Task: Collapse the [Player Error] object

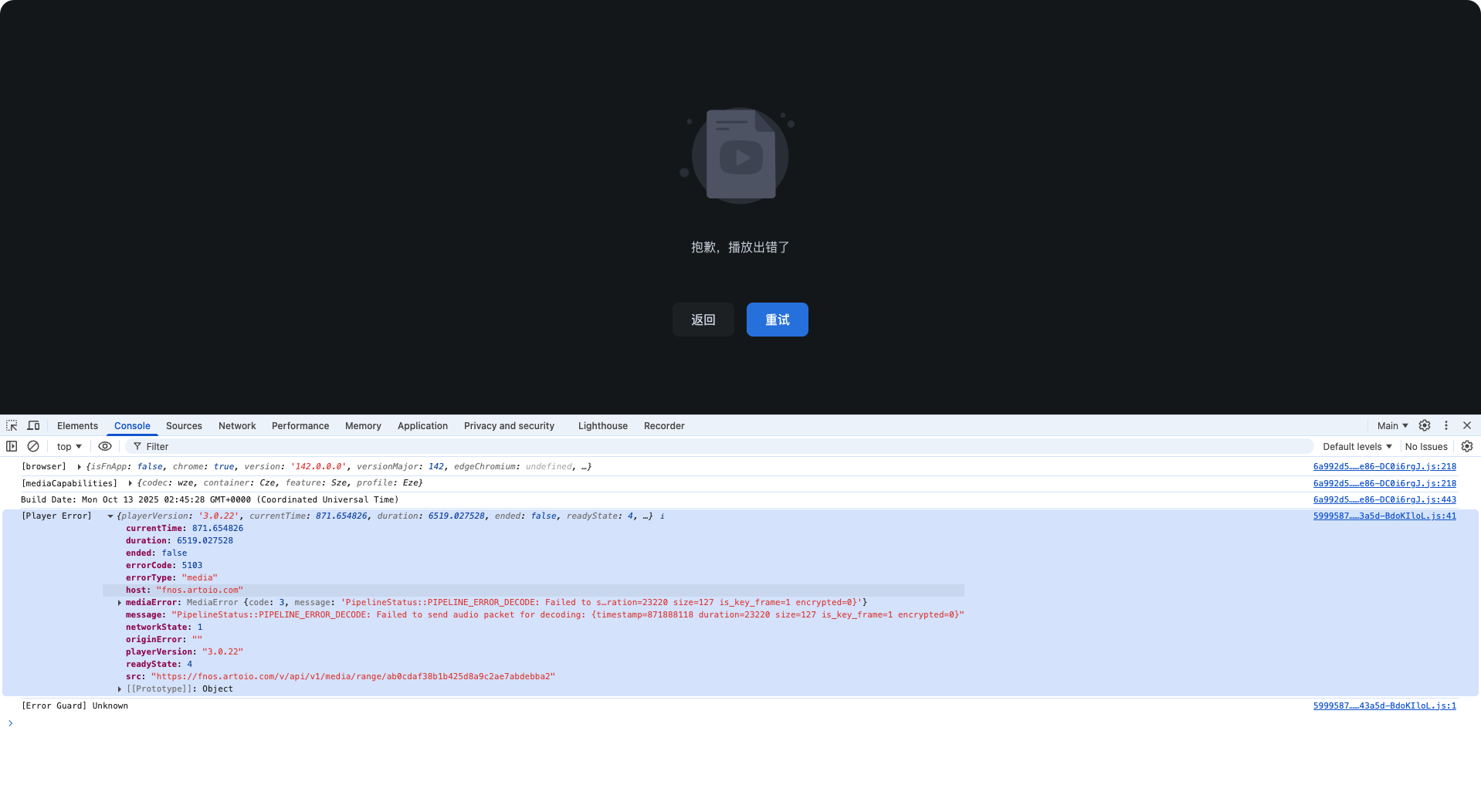Action: point(110,516)
